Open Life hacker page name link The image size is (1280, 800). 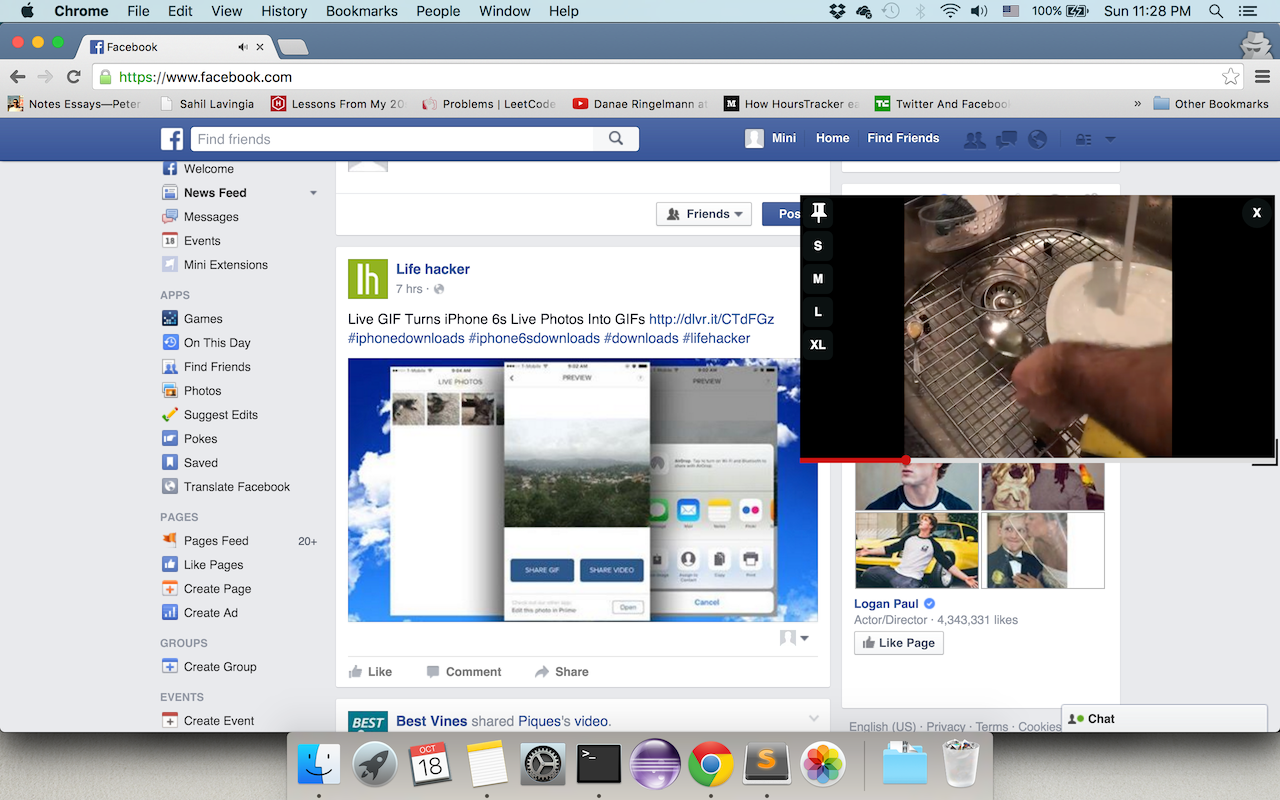pyautogui.click(x=433, y=269)
